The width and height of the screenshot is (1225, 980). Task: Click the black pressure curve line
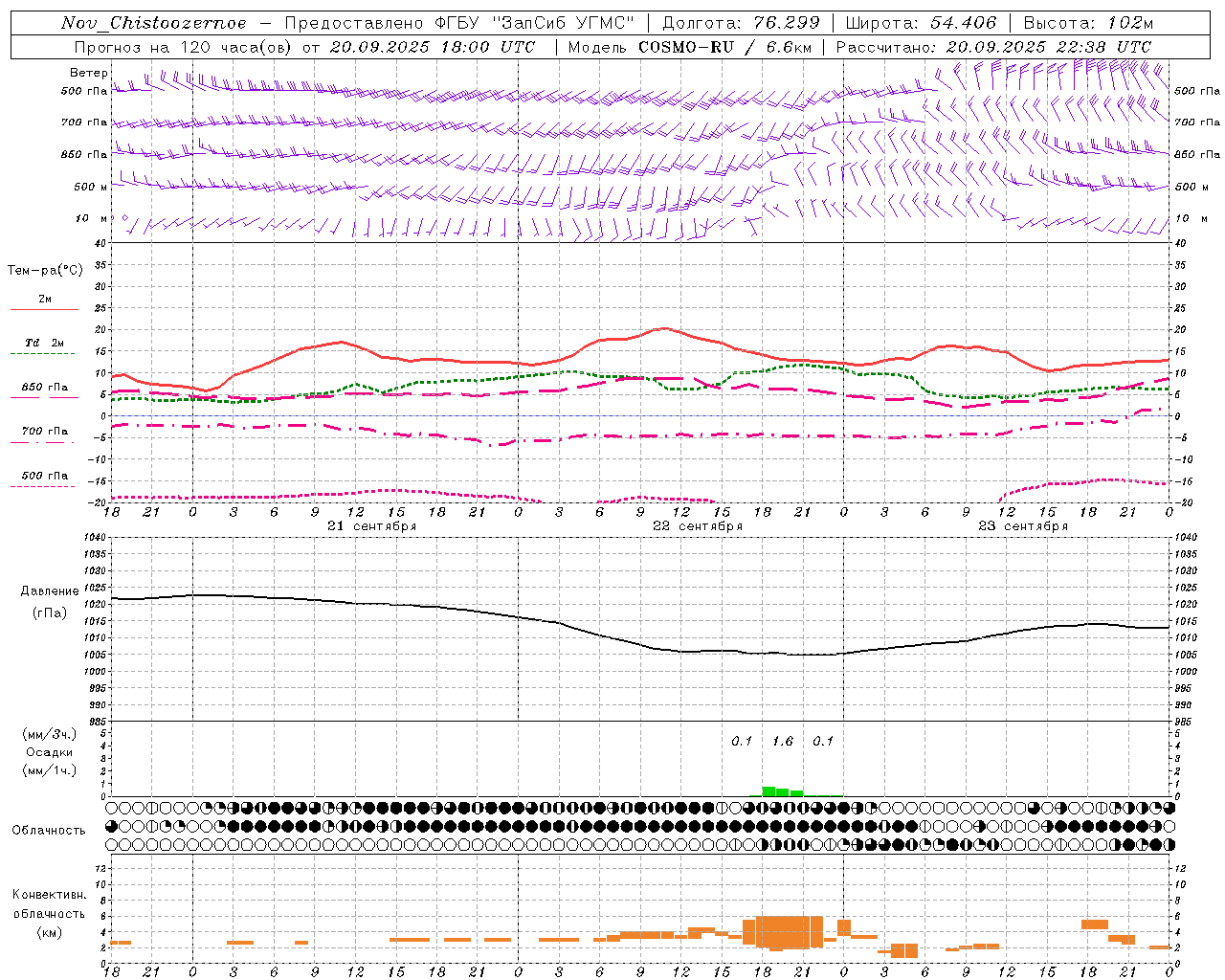pyautogui.click(x=640, y=643)
